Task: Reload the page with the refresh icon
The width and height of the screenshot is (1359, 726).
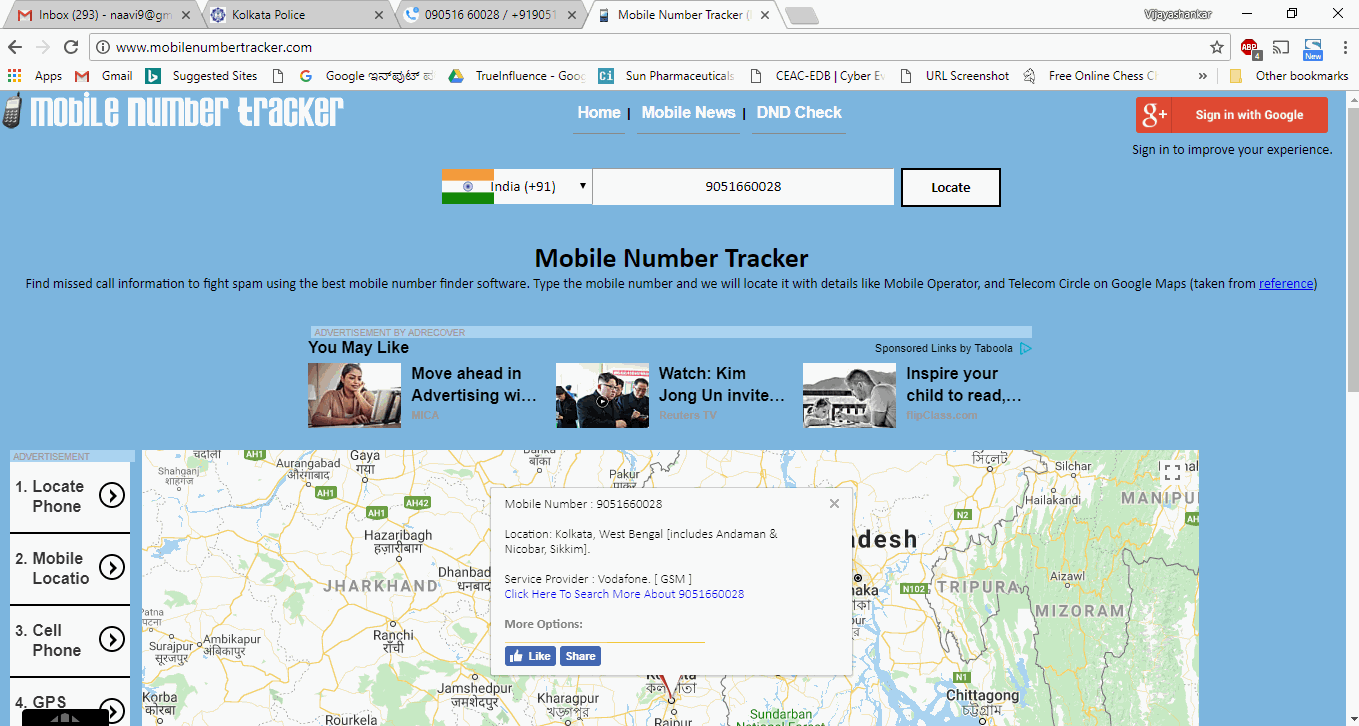Action: coord(71,47)
